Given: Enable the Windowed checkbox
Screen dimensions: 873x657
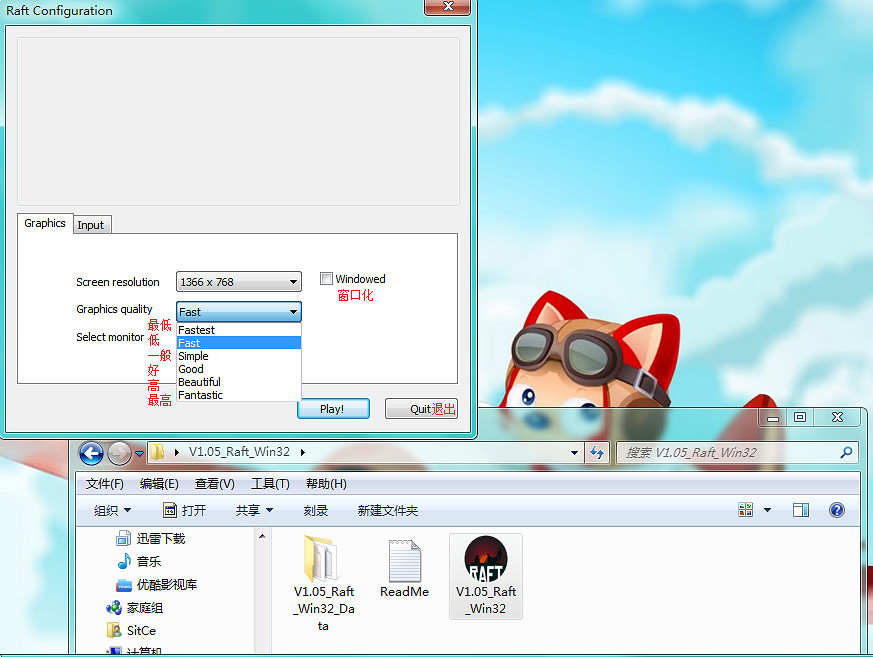Looking at the screenshot, I should coord(327,279).
